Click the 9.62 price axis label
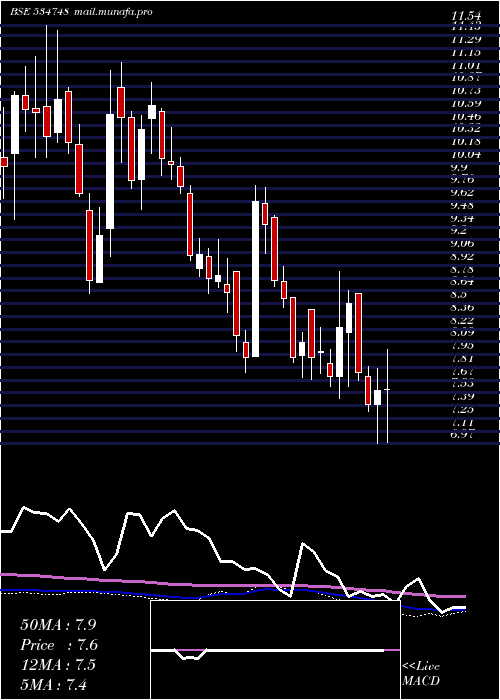The width and height of the screenshot is (500, 700). pos(462,193)
